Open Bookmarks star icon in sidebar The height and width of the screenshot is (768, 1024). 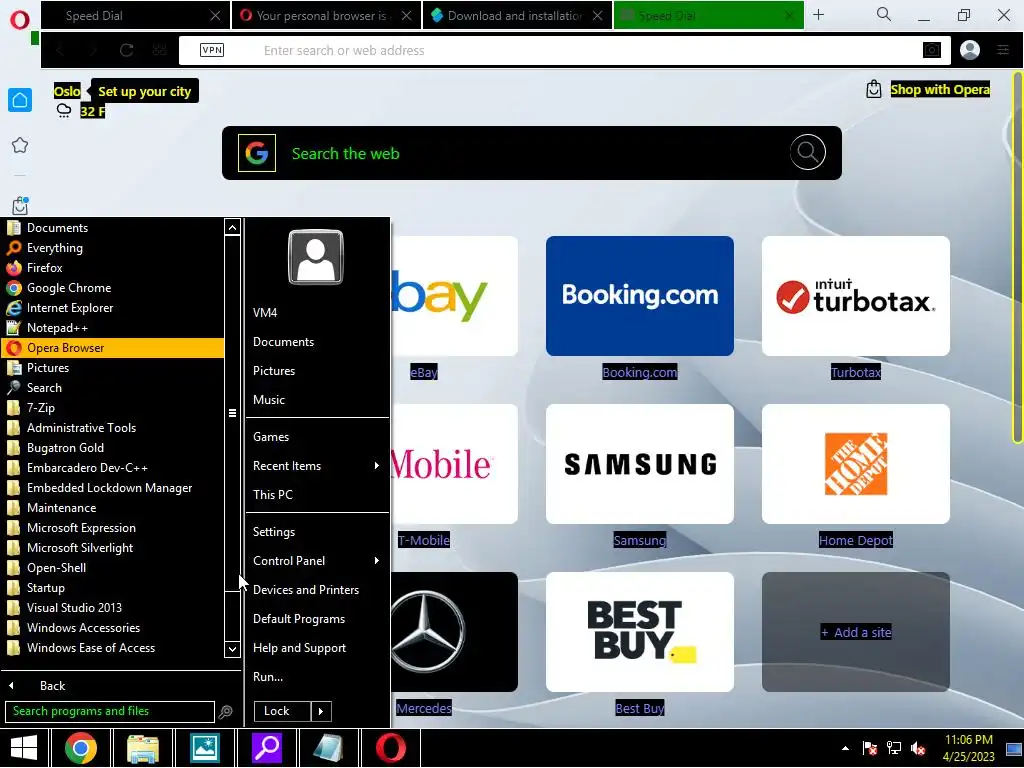pos(20,145)
